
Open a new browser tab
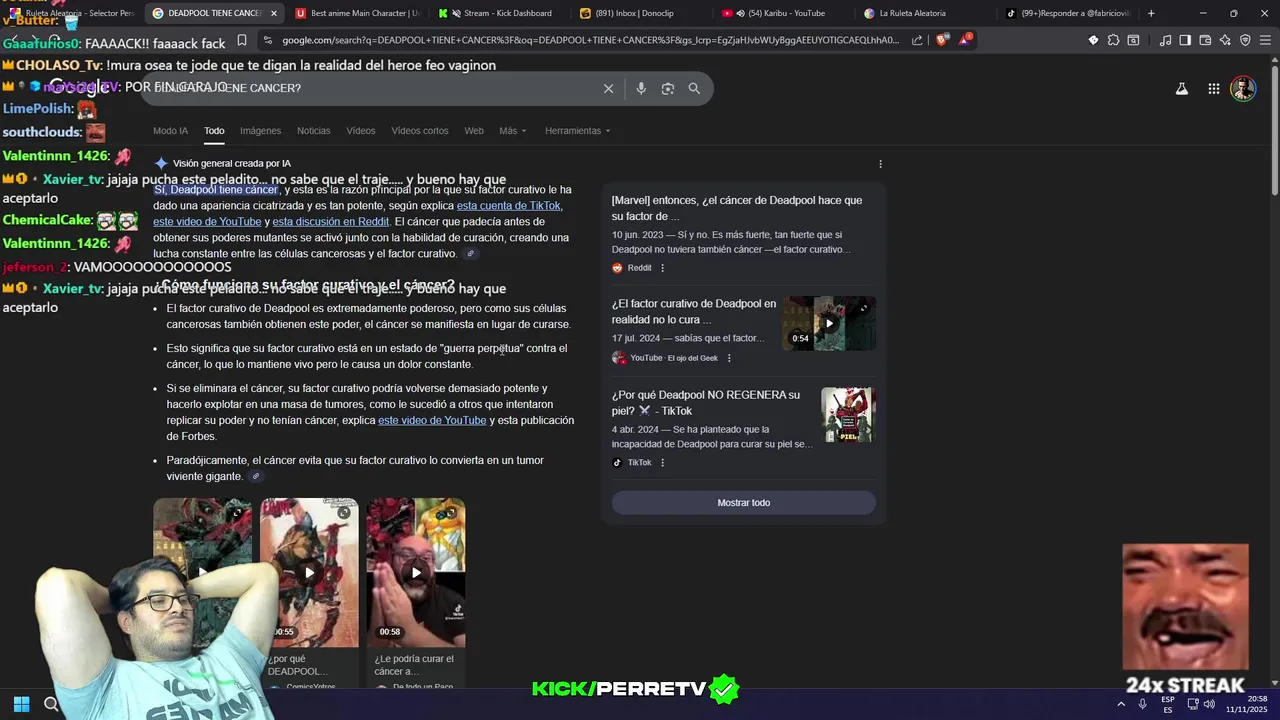coord(1151,13)
